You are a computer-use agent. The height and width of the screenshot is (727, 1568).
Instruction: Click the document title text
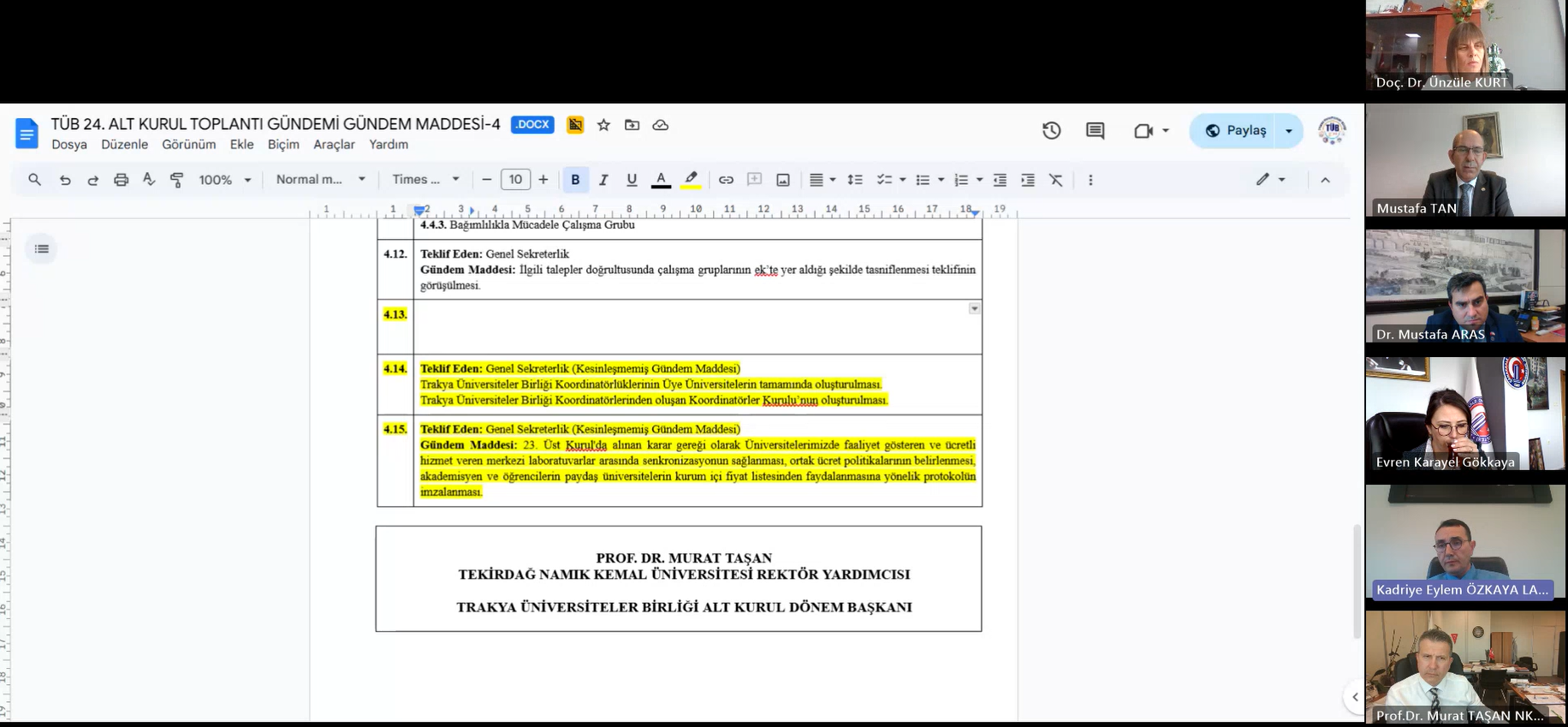(x=276, y=124)
